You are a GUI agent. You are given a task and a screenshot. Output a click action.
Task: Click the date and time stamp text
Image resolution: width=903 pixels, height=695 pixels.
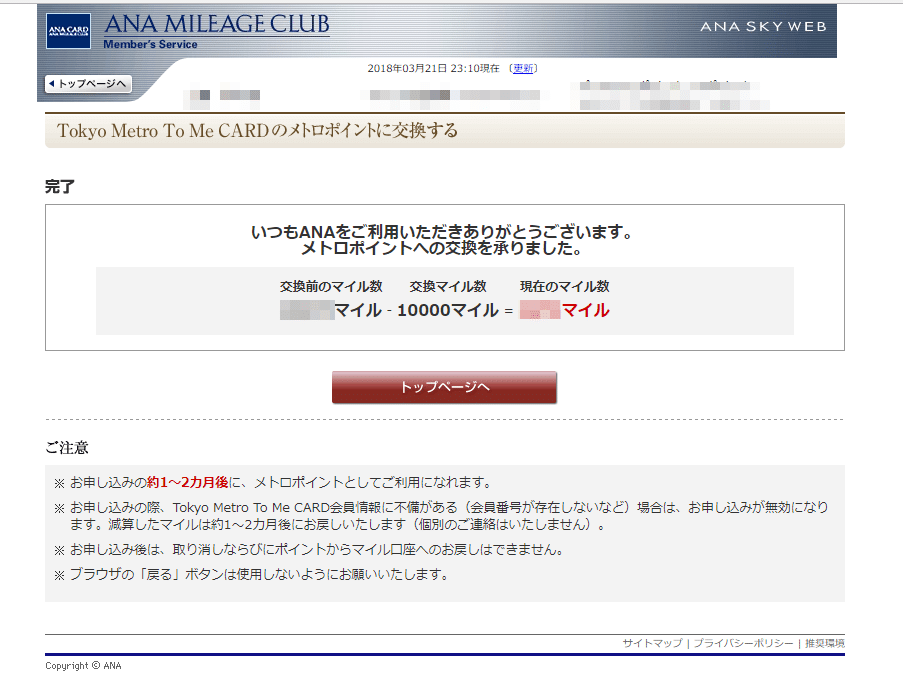(x=435, y=68)
